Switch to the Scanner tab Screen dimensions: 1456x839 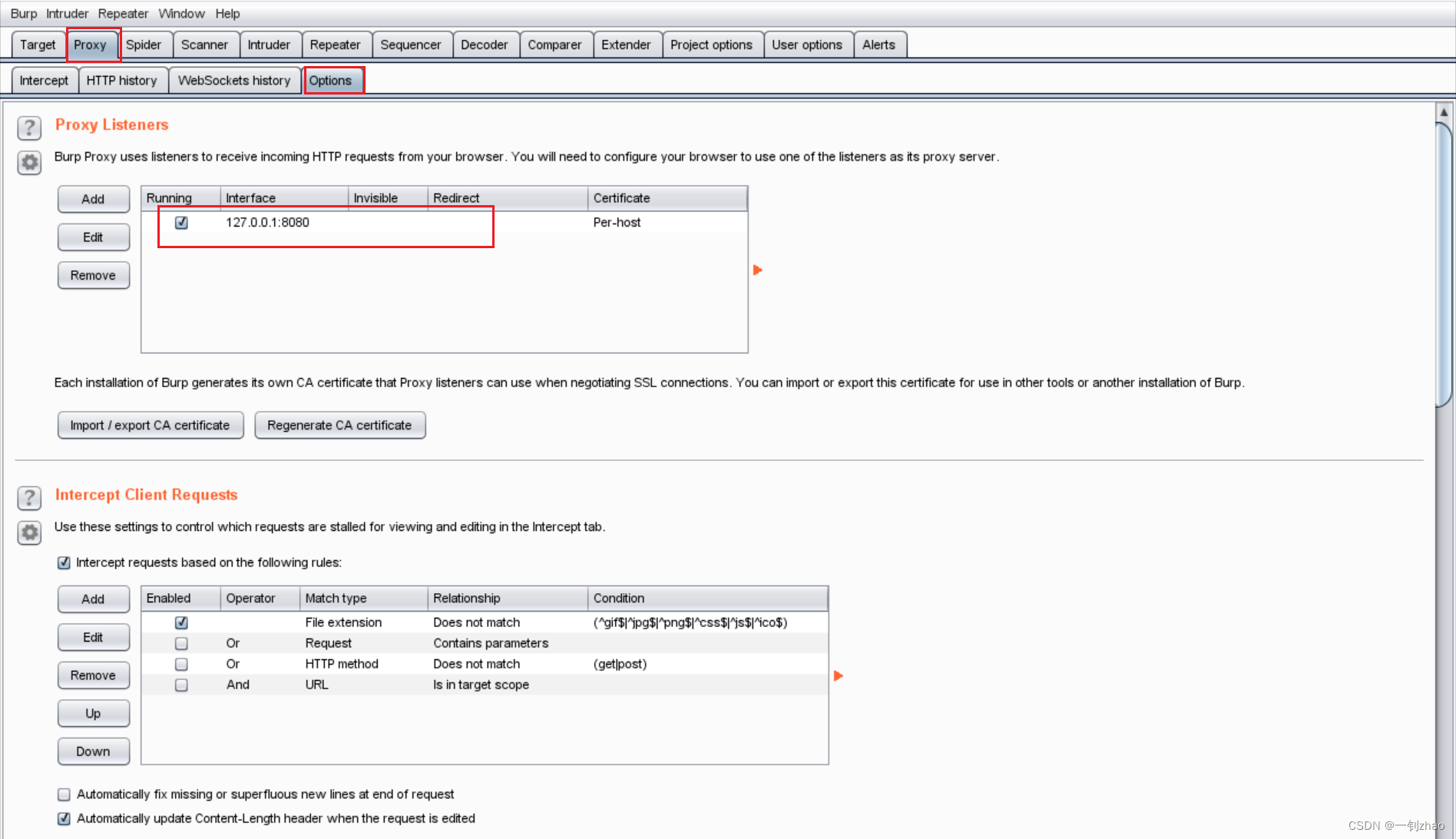point(204,45)
